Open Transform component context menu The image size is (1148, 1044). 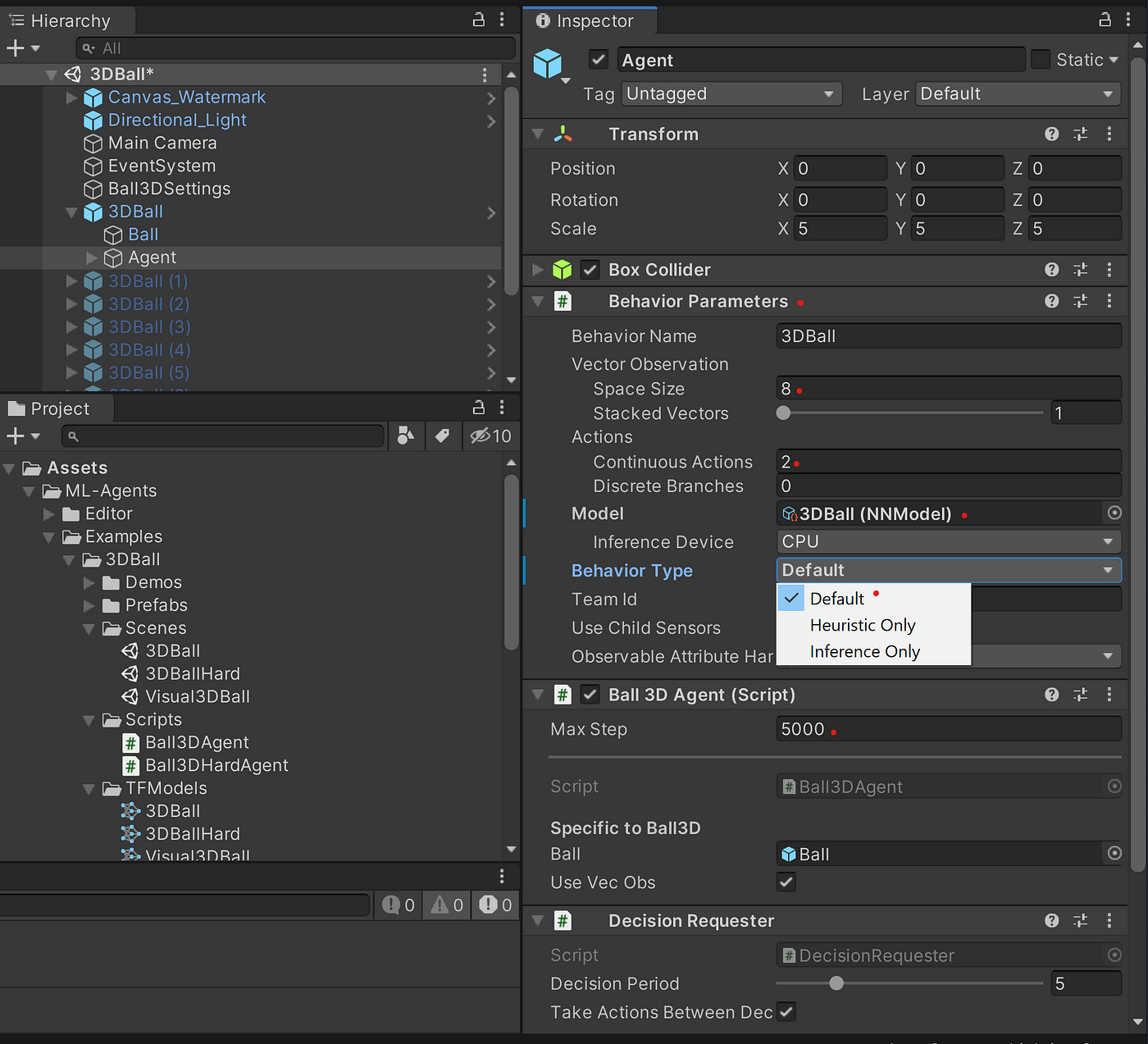1109,134
